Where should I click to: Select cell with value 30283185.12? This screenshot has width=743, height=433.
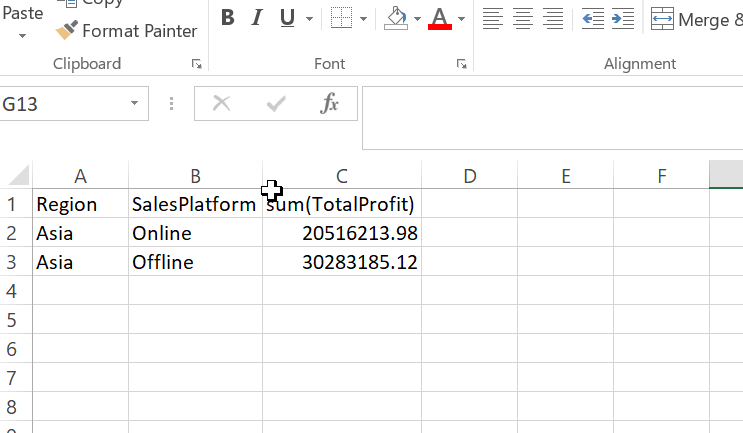click(x=342, y=262)
